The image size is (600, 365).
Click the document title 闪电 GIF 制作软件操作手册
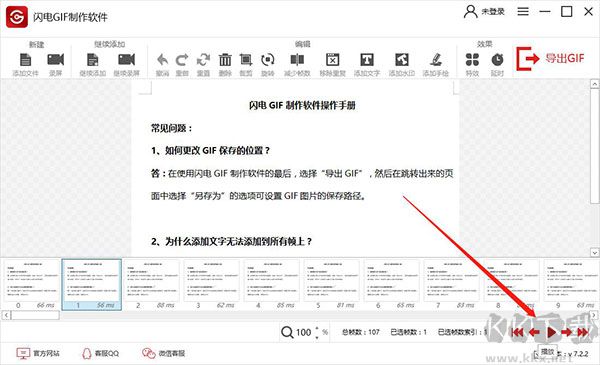coord(302,105)
